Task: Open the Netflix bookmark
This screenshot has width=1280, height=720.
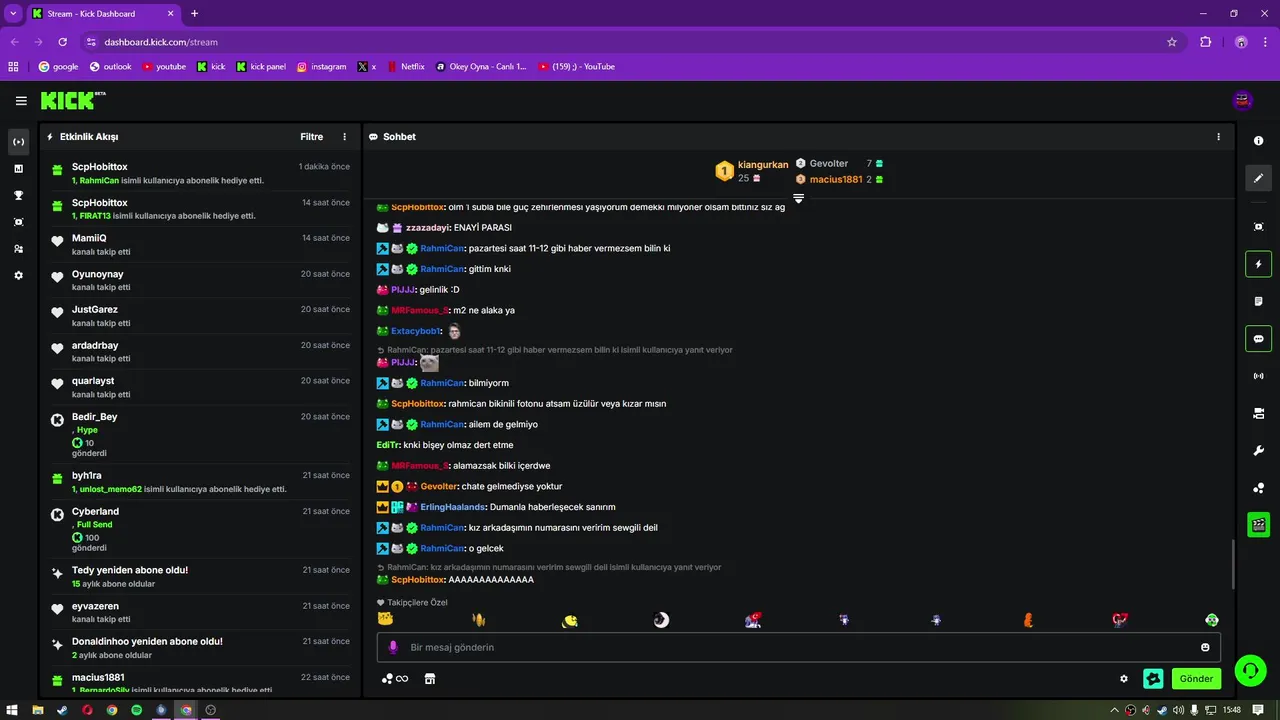Action: (x=406, y=67)
